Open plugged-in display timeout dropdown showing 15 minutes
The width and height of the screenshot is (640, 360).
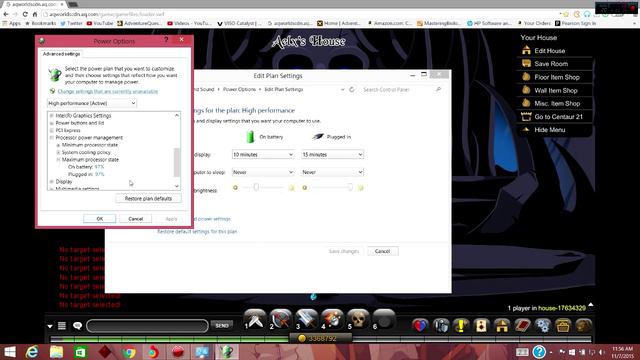click(332, 155)
